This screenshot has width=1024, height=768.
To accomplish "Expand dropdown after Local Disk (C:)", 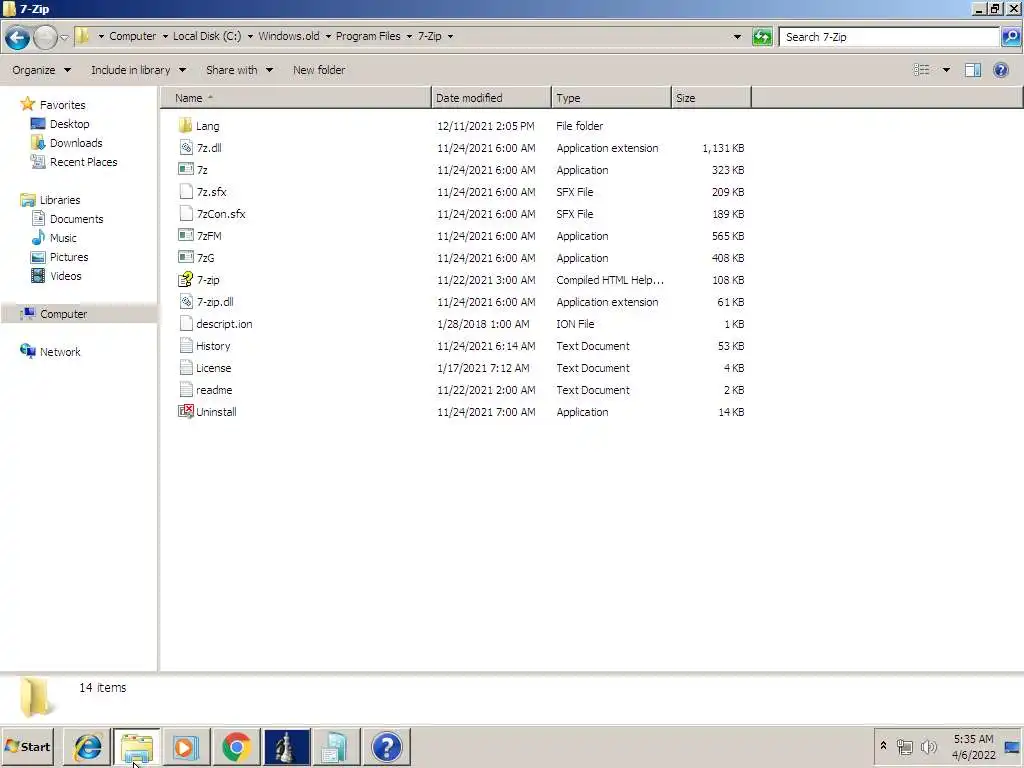I will click(x=249, y=37).
